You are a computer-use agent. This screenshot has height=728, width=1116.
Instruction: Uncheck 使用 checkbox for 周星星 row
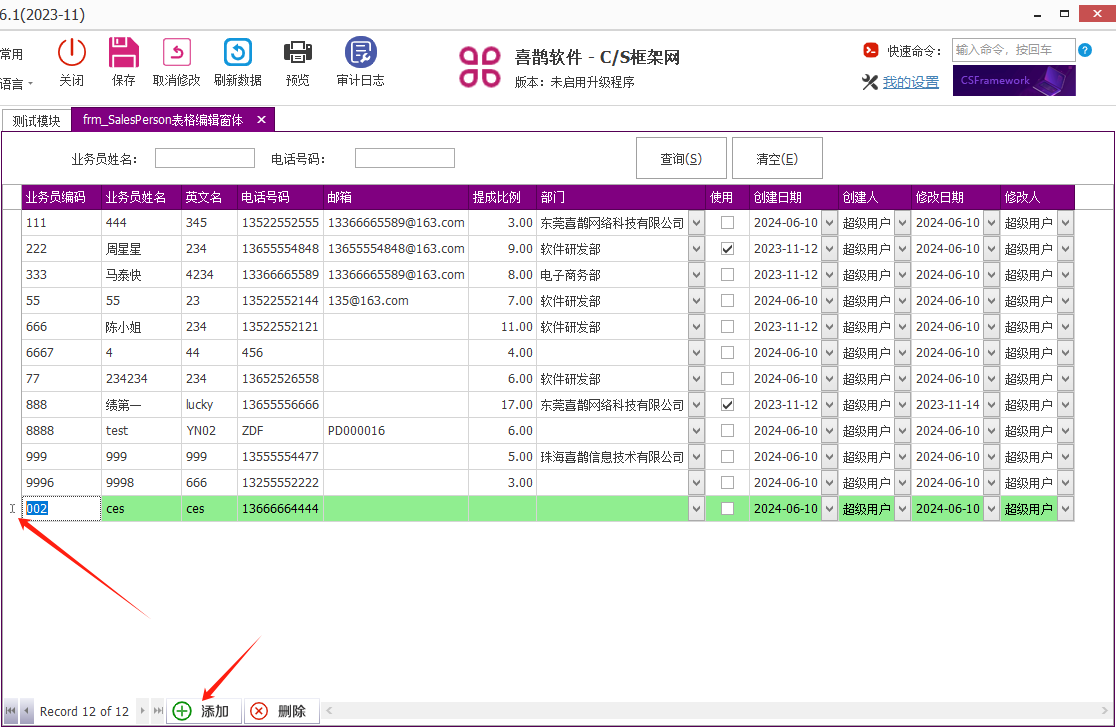pyautogui.click(x=727, y=248)
